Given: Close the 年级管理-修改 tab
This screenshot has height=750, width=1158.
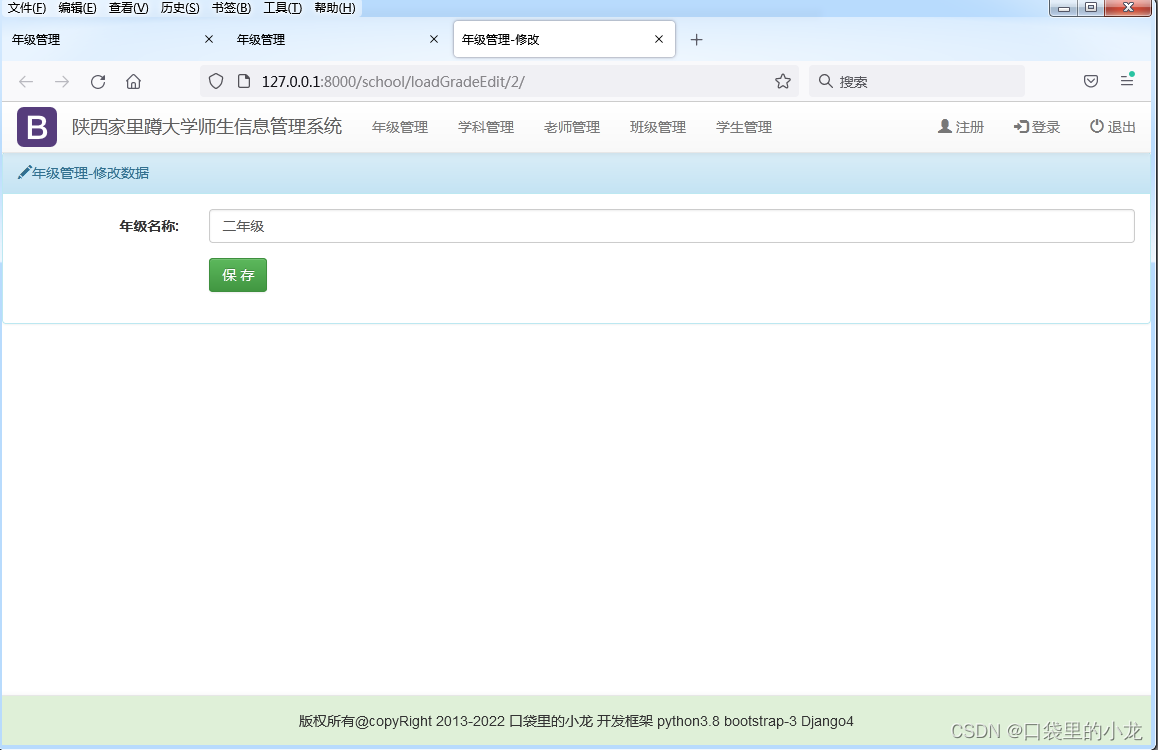Looking at the screenshot, I should [x=659, y=39].
